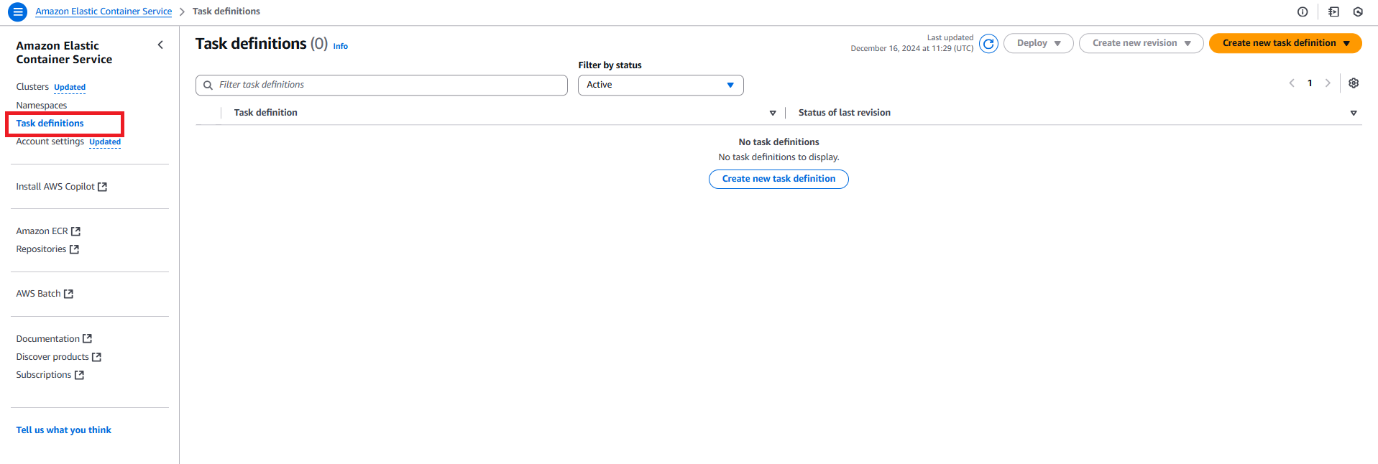Viewport: 1378px width, 464px height.
Task: Collapse the ECS sidebar with the chevron
Action: coord(160,45)
